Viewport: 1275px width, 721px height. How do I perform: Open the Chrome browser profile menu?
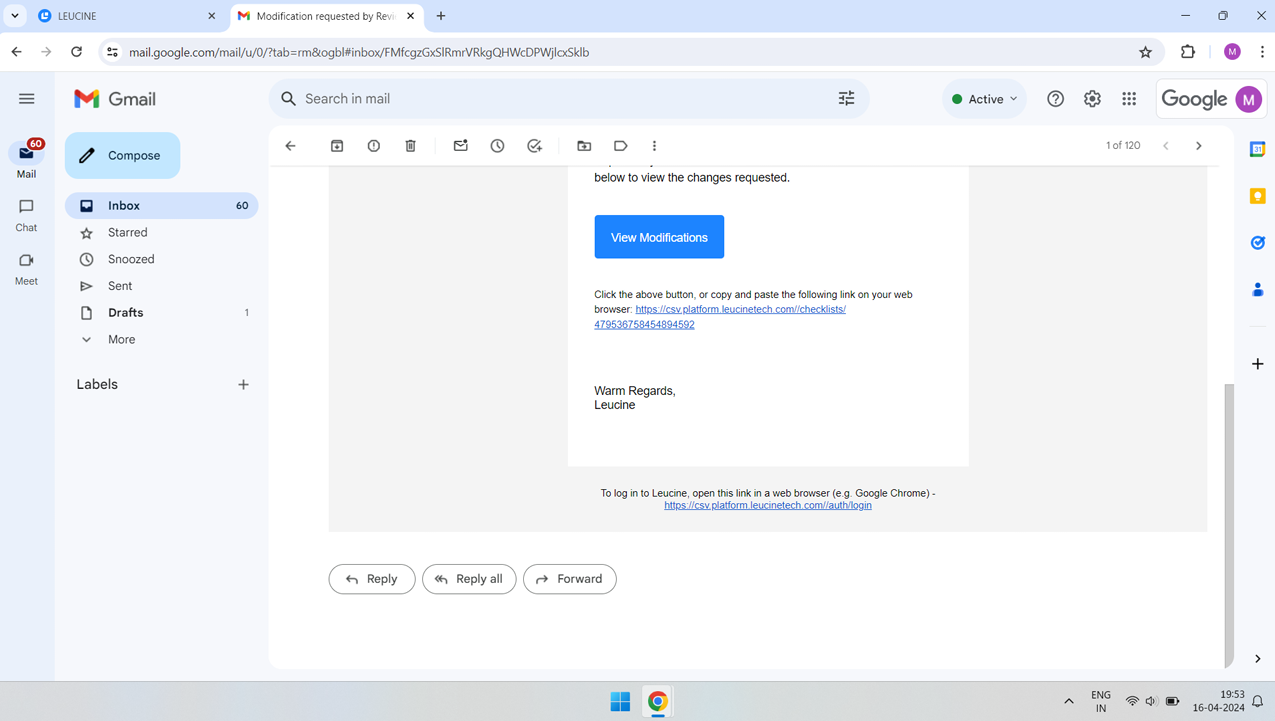1231,51
